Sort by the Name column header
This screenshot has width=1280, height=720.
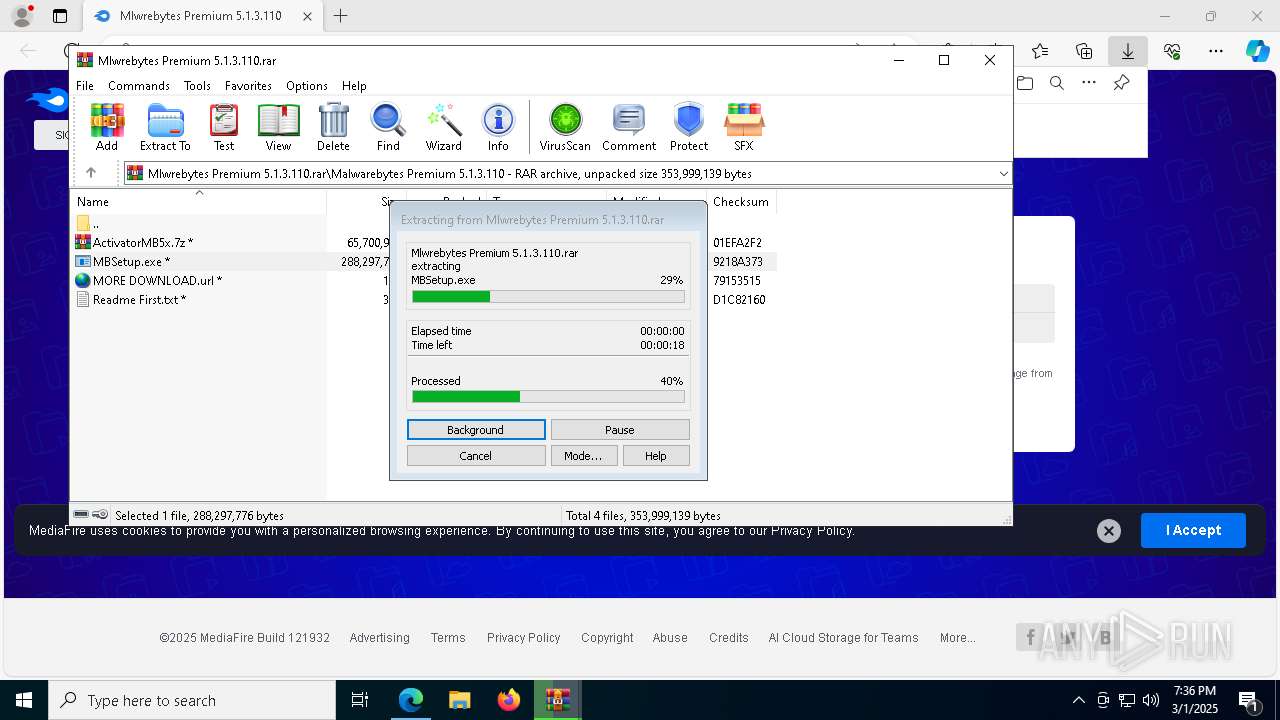pos(199,202)
